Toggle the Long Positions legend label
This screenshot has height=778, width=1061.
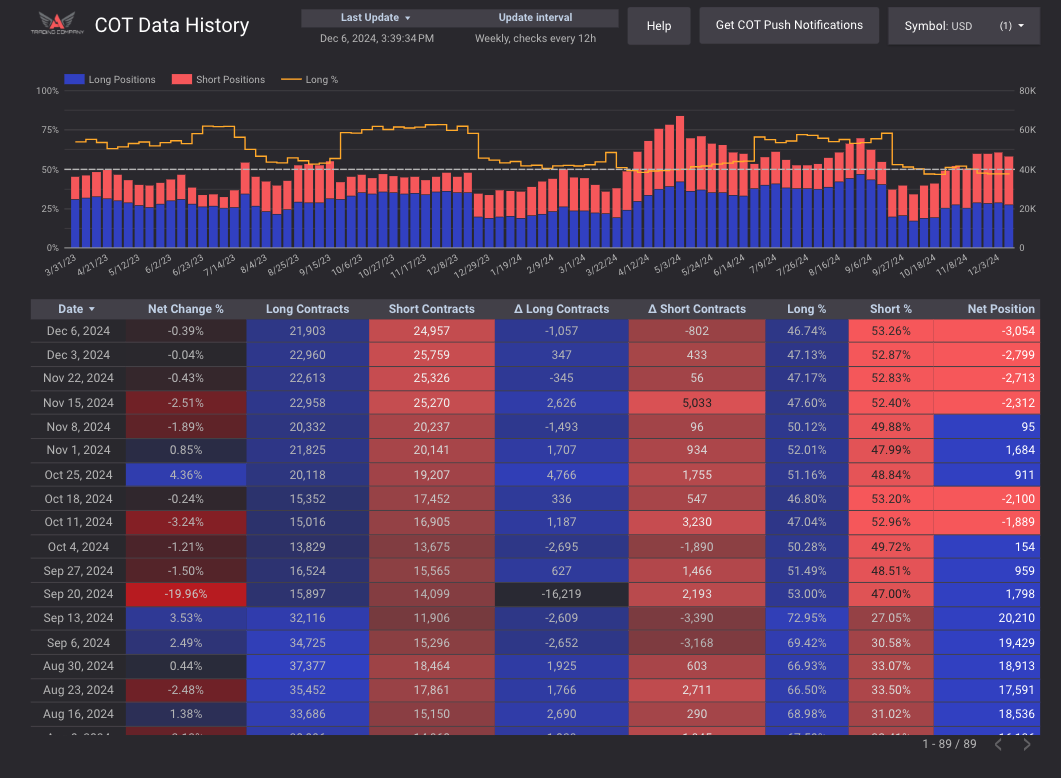click(122, 80)
